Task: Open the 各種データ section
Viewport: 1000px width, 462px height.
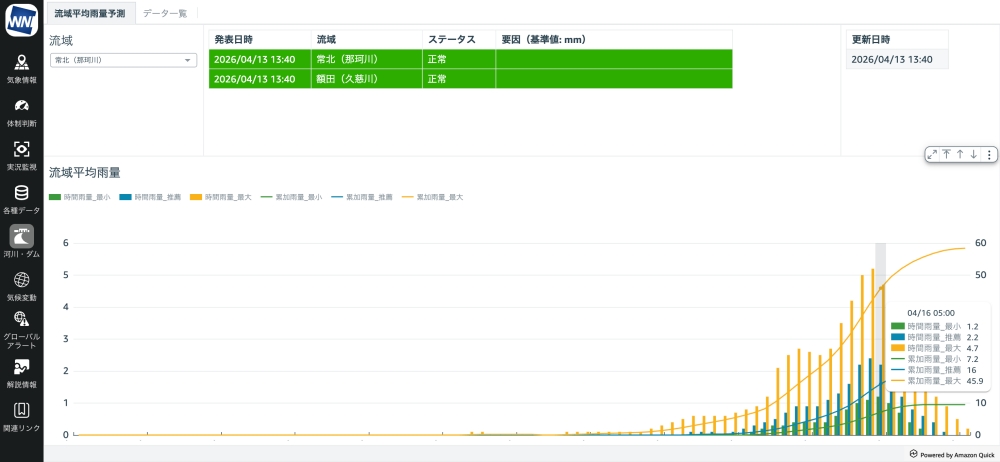Action: 21,198
